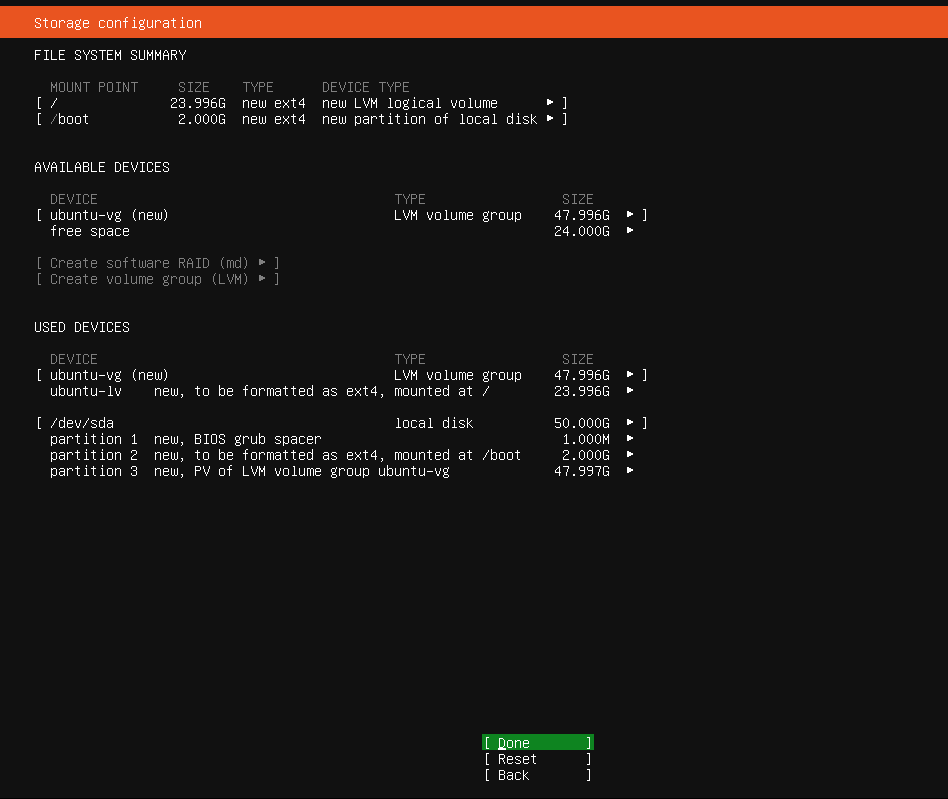Click the 2.000G size in /boot summary row
The height and width of the screenshot is (799, 948).
pyautogui.click(x=202, y=119)
